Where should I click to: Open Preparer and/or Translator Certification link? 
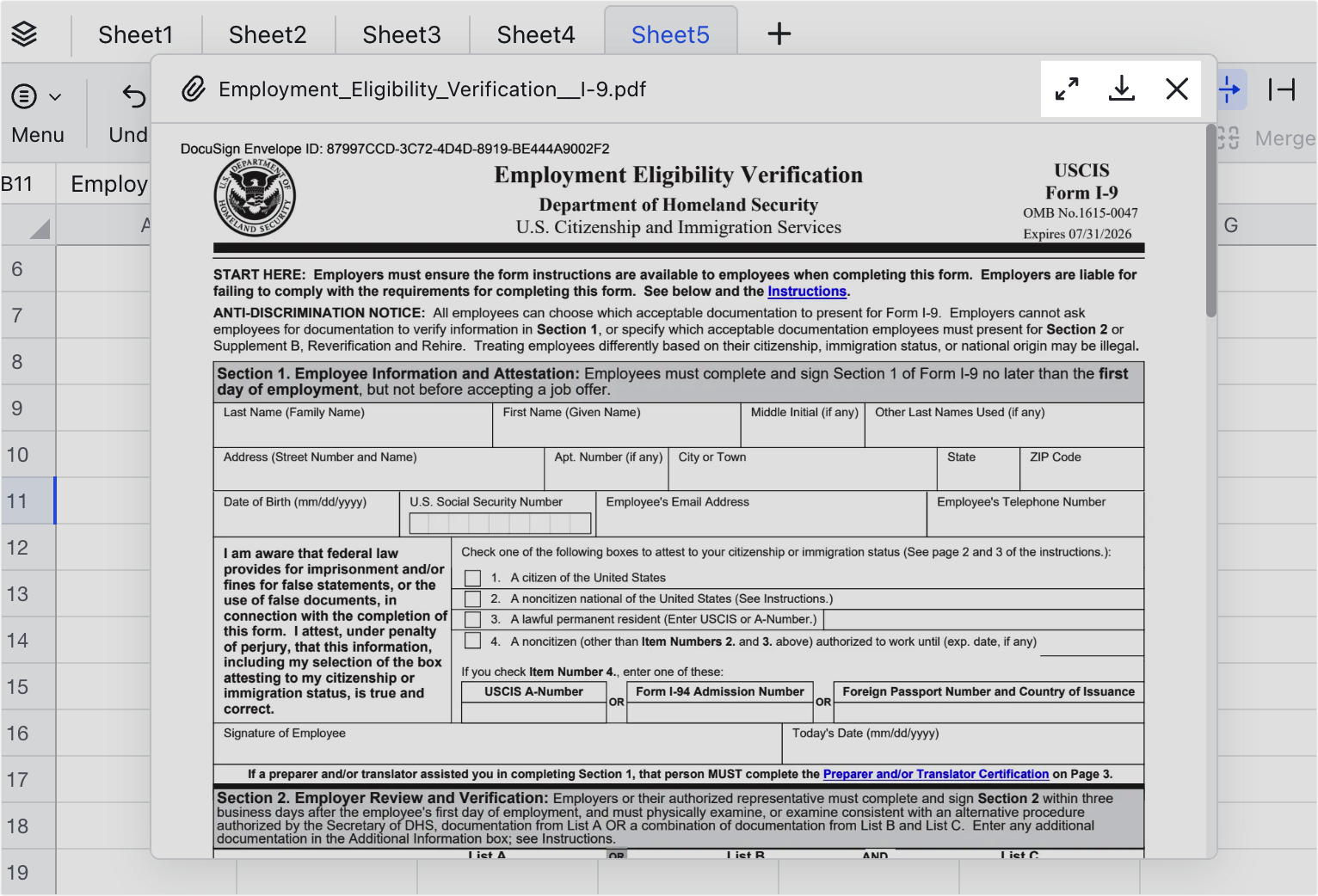click(x=936, y=774)
